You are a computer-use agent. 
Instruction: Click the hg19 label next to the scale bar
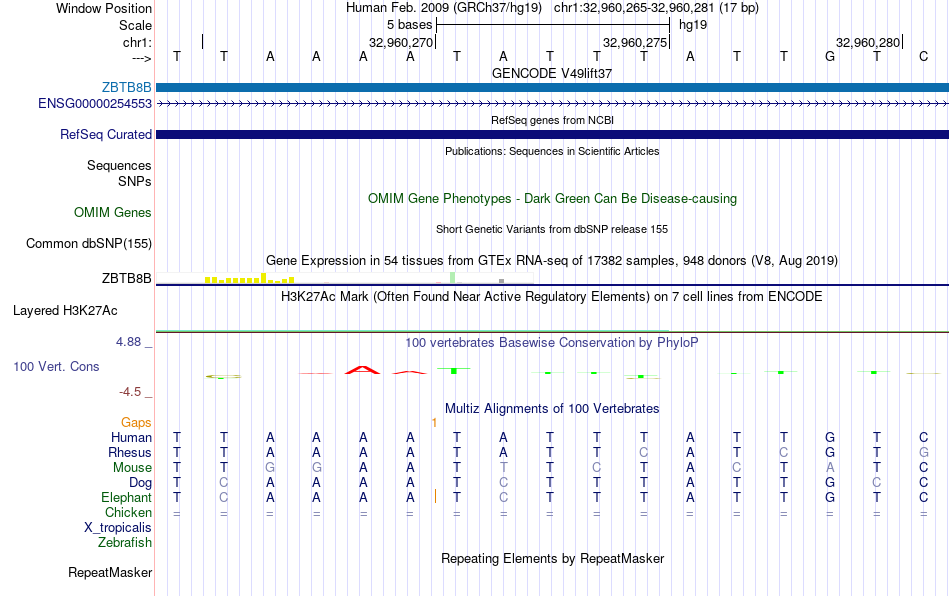click(693, 25)
